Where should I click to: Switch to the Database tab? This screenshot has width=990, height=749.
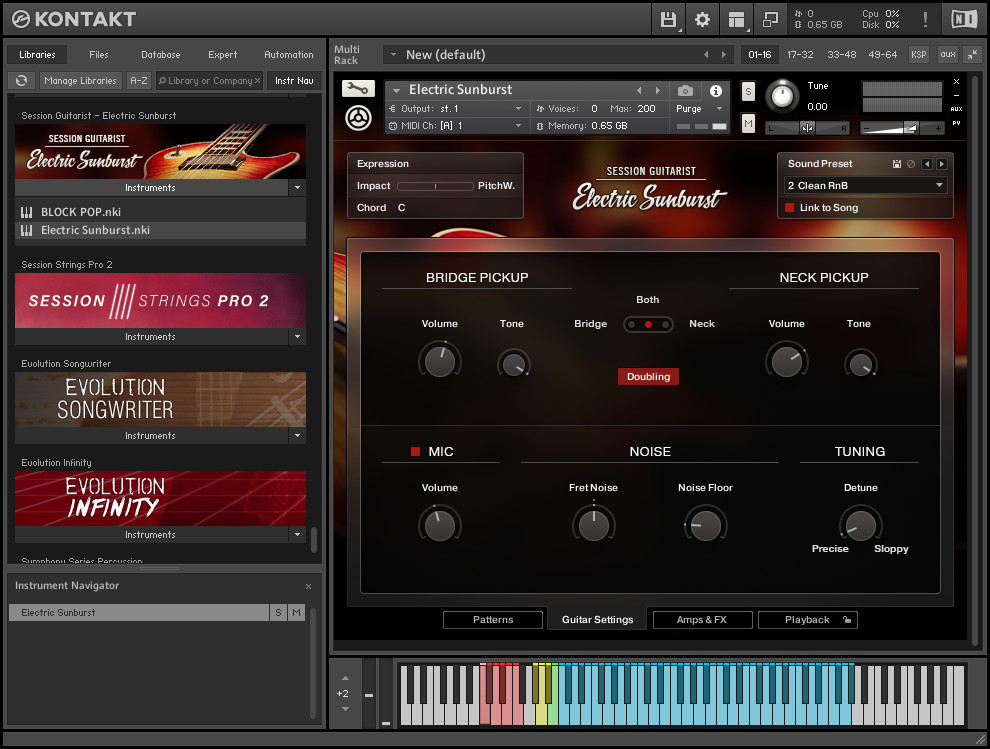pos(160,55)
